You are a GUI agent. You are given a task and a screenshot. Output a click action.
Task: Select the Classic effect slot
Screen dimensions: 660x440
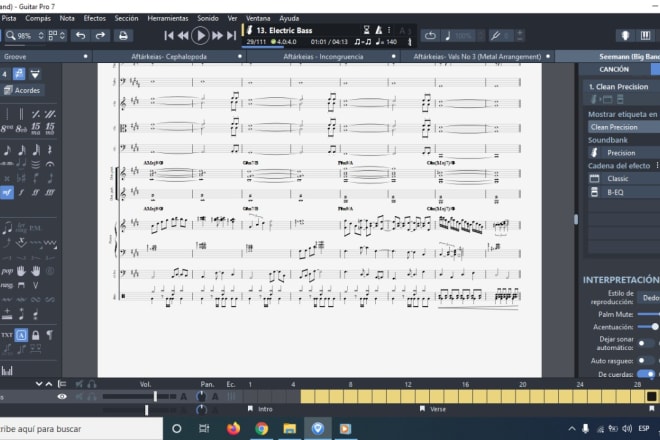click(624, 179)
